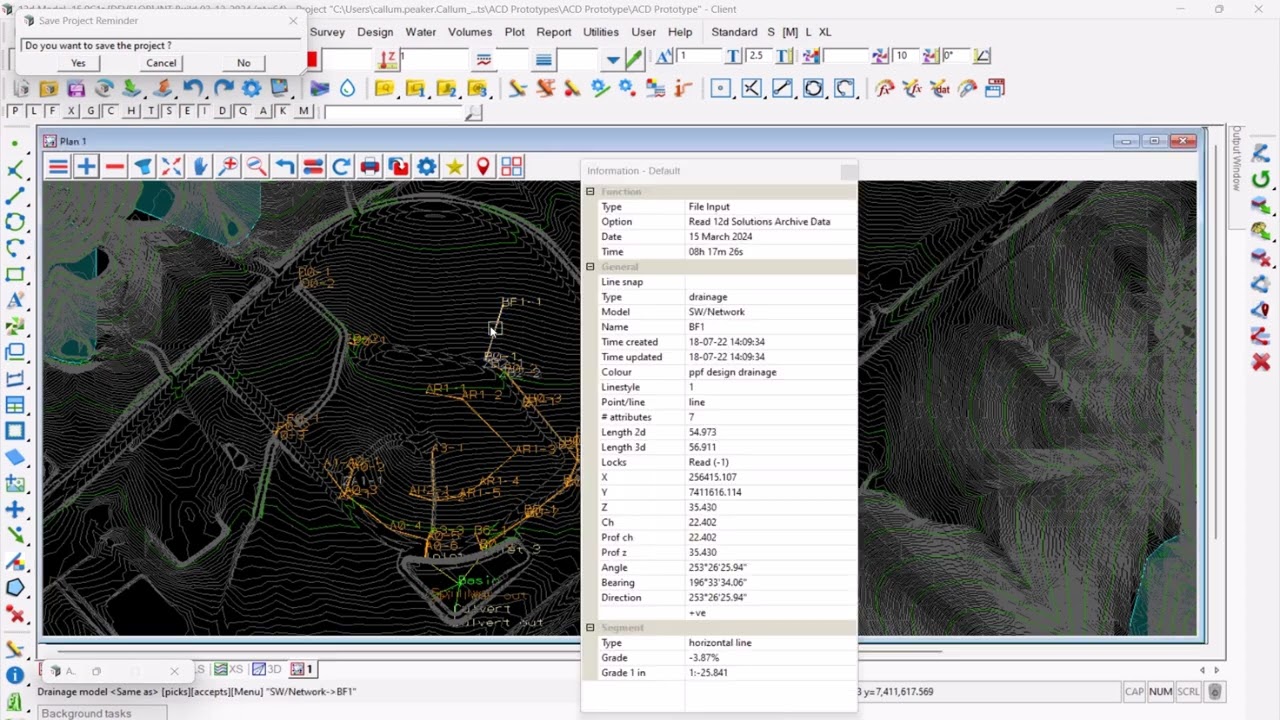Open plan view settings gear icon
1280x720 pixels.
427,167
